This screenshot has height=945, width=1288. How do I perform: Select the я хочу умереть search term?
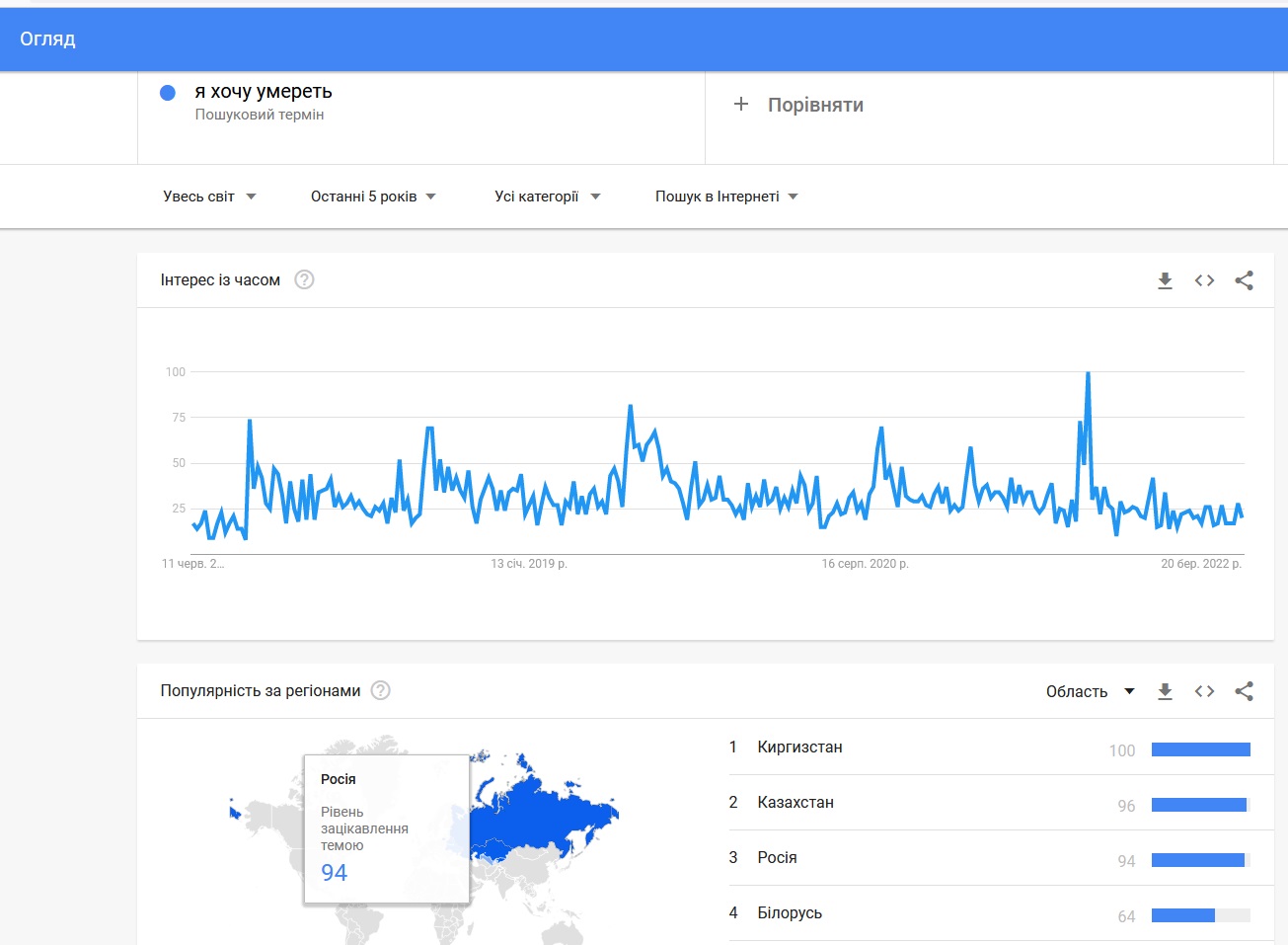(x=264, y=92)
